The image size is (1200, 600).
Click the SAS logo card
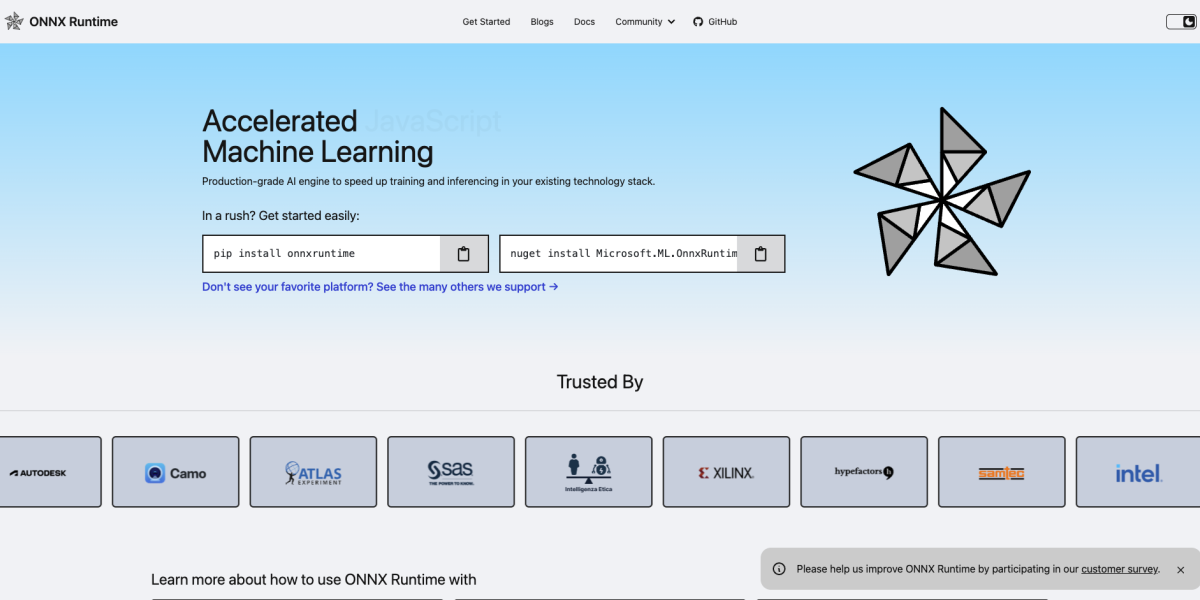451,472
